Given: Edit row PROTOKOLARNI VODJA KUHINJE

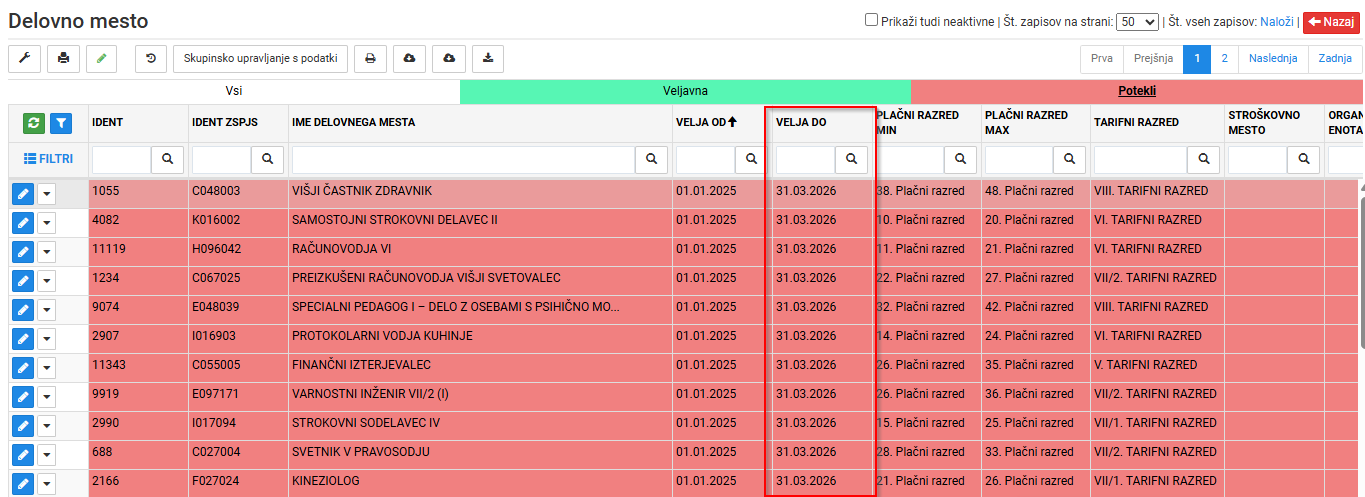Looking at the screenshot, I should click(x=23, y=340).
